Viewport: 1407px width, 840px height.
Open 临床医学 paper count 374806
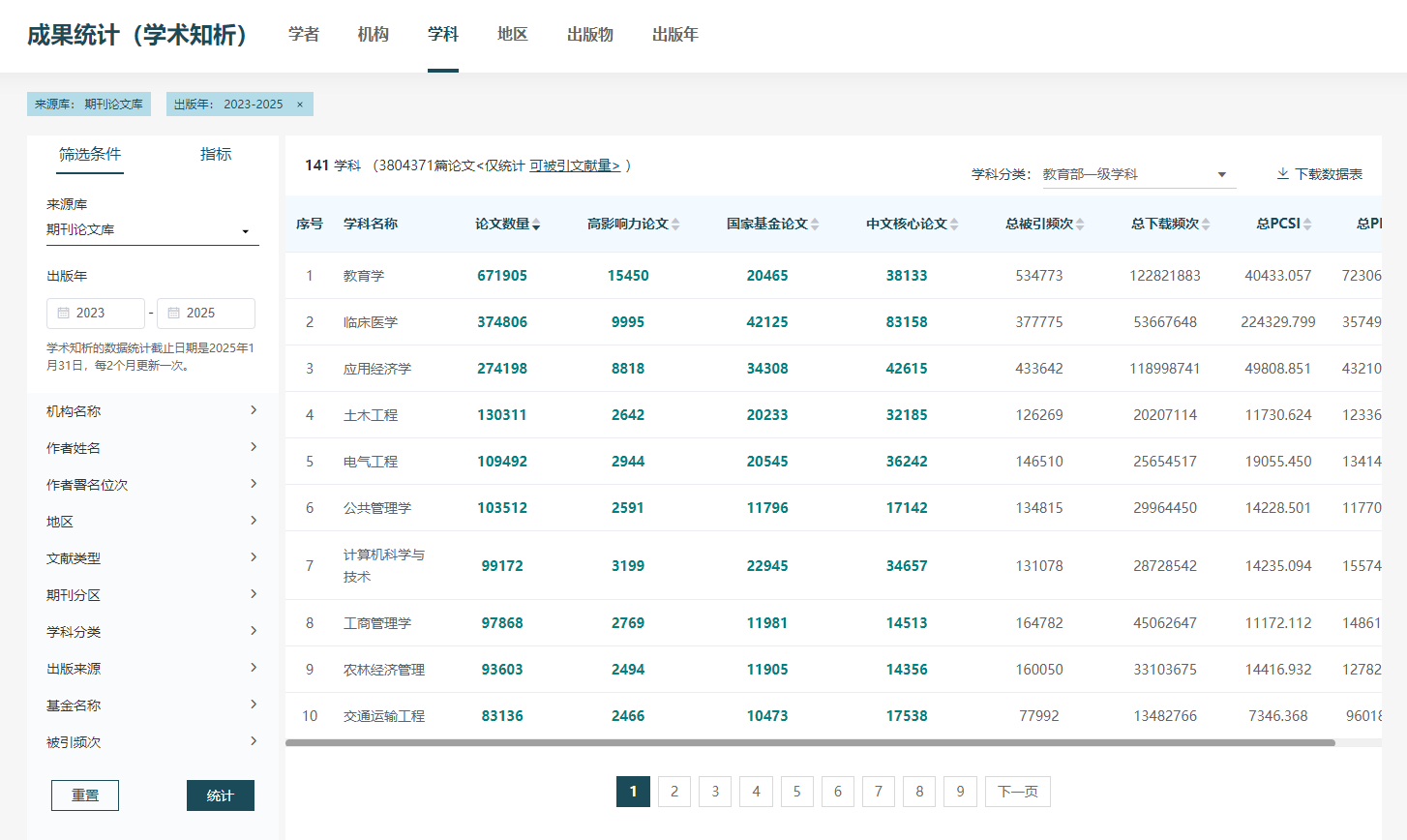[502, 322]
